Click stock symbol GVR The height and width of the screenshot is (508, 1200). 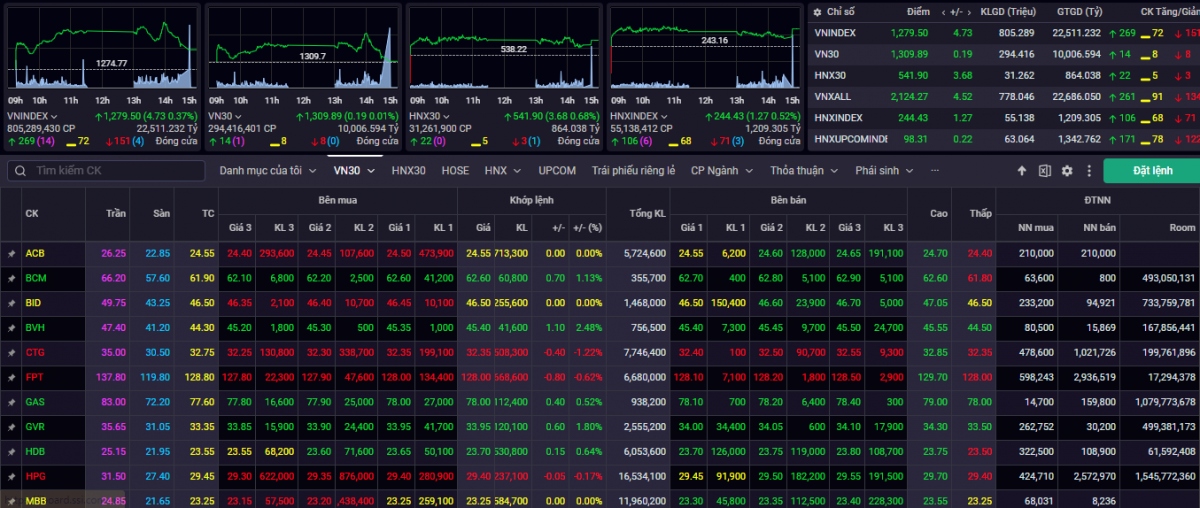pyautogui.click(x=35, y=426)
